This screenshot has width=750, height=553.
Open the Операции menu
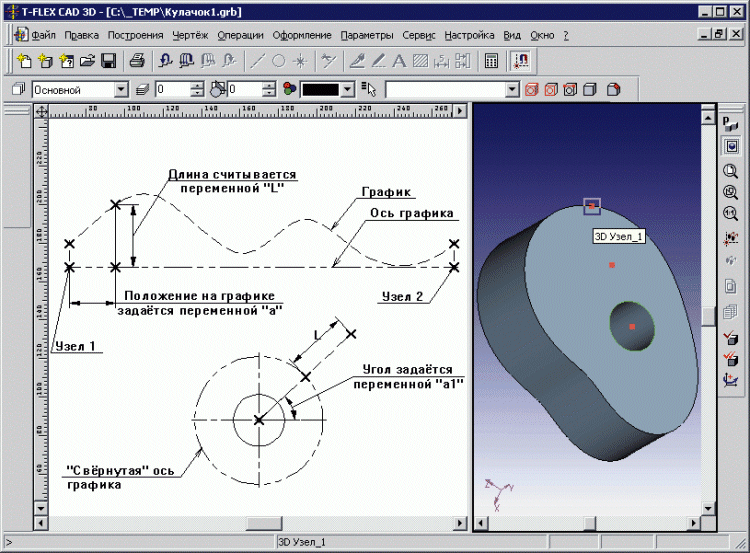coord(241,35)
